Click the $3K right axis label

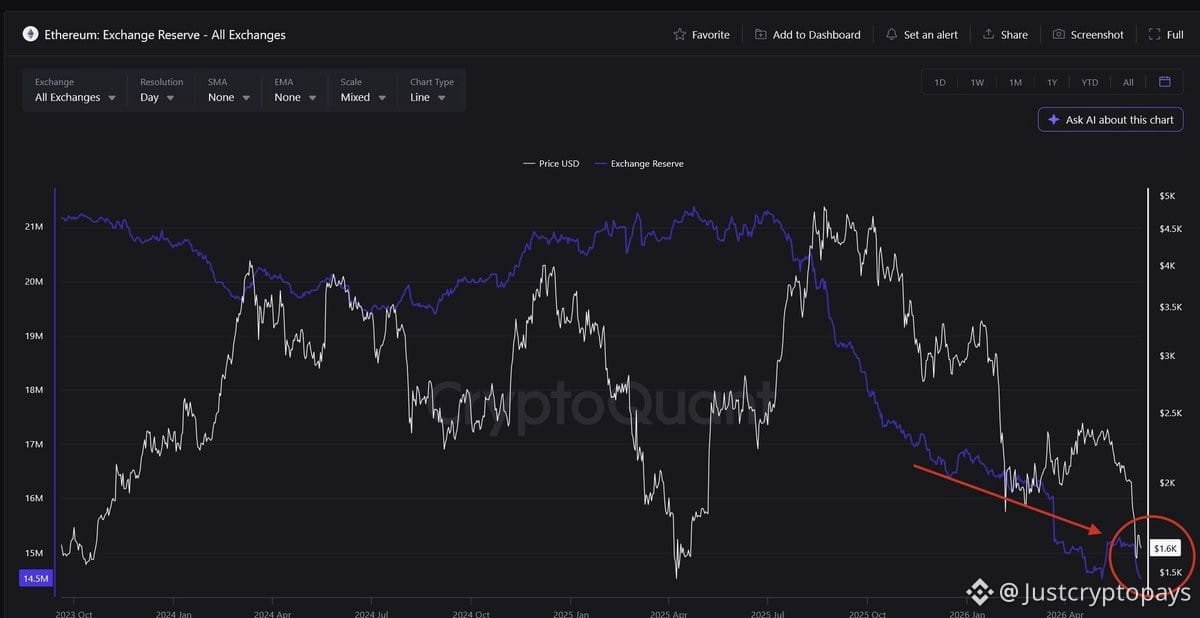[x=1167, y=356]
